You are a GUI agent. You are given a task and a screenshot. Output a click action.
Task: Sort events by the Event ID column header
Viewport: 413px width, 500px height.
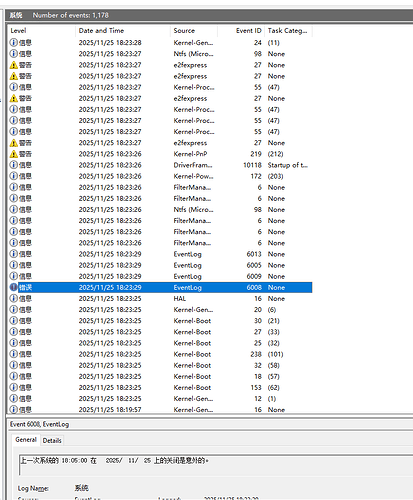pos(241,31)
